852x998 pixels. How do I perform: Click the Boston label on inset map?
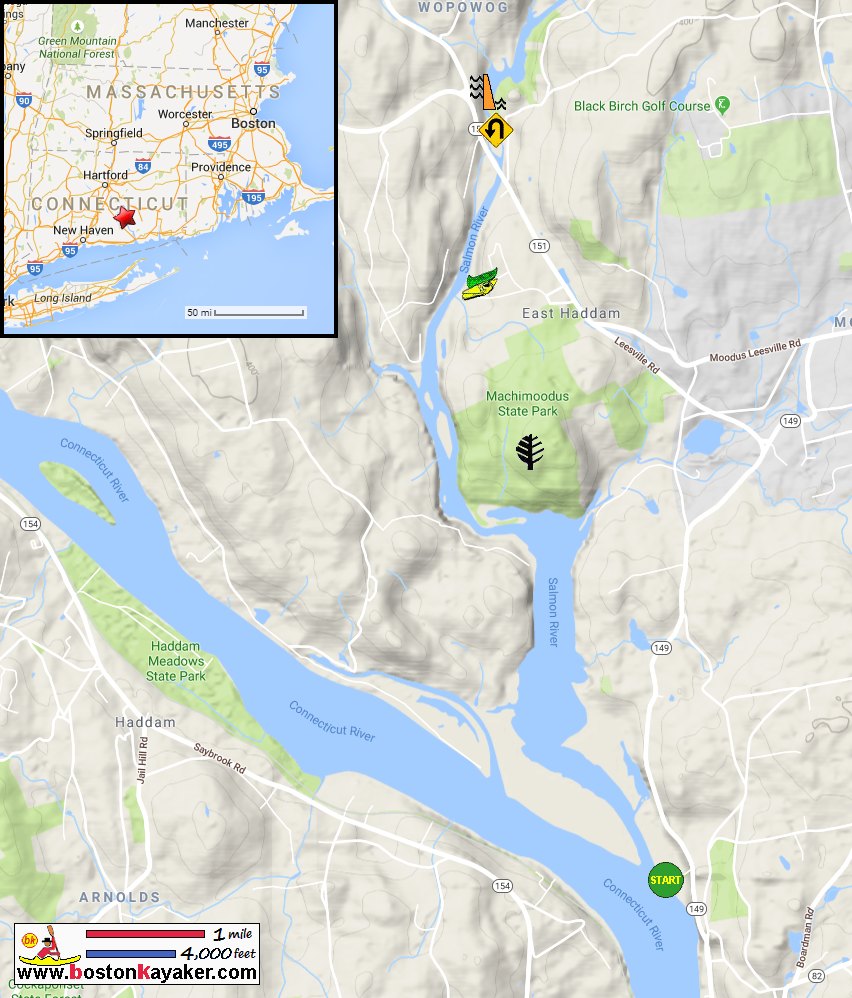[x=253, y=123]
